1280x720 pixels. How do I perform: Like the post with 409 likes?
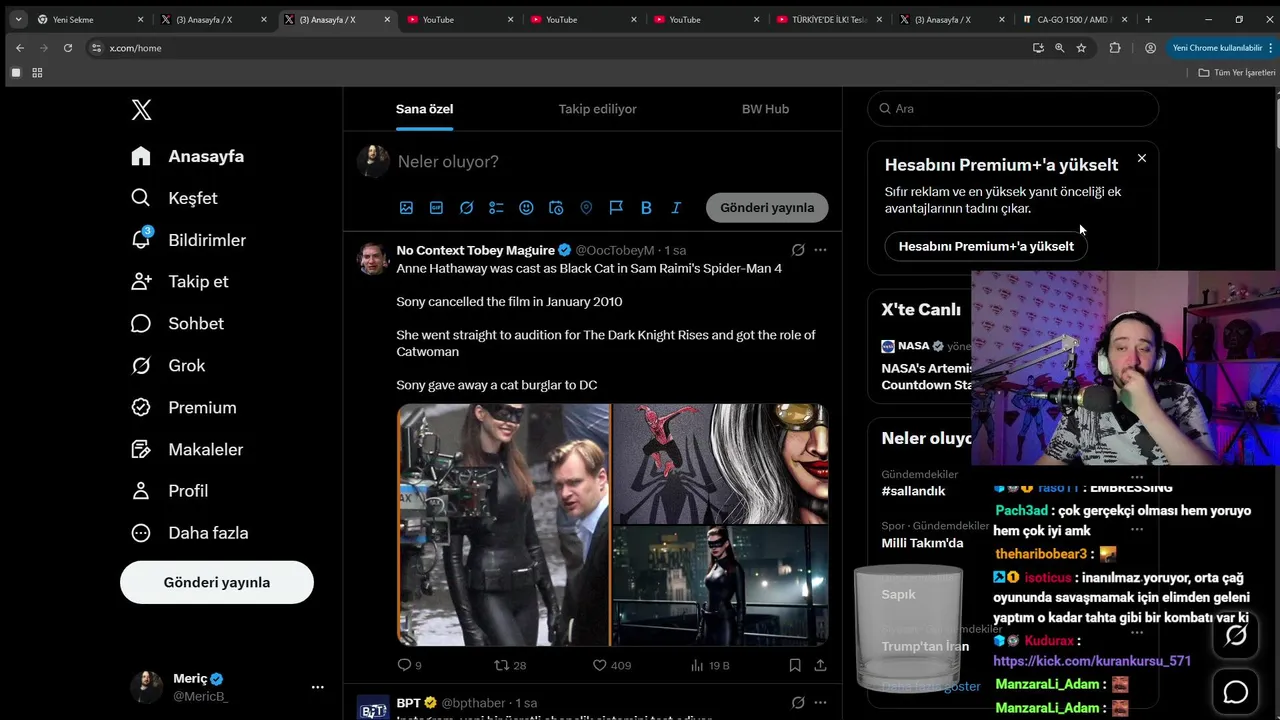pos(611,665)
